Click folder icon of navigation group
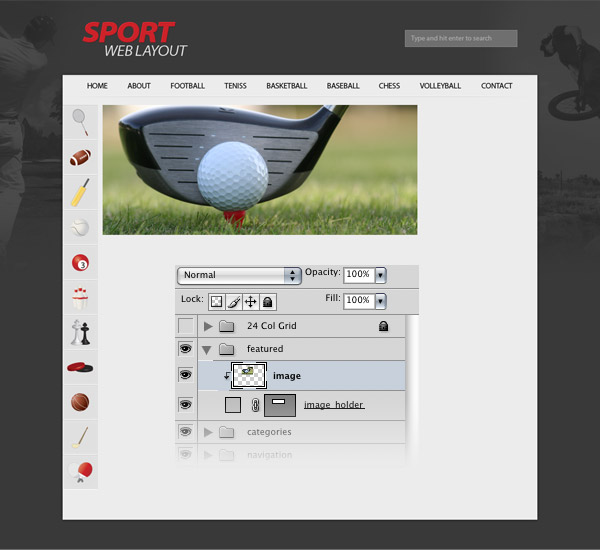 (x=227, y=455)
